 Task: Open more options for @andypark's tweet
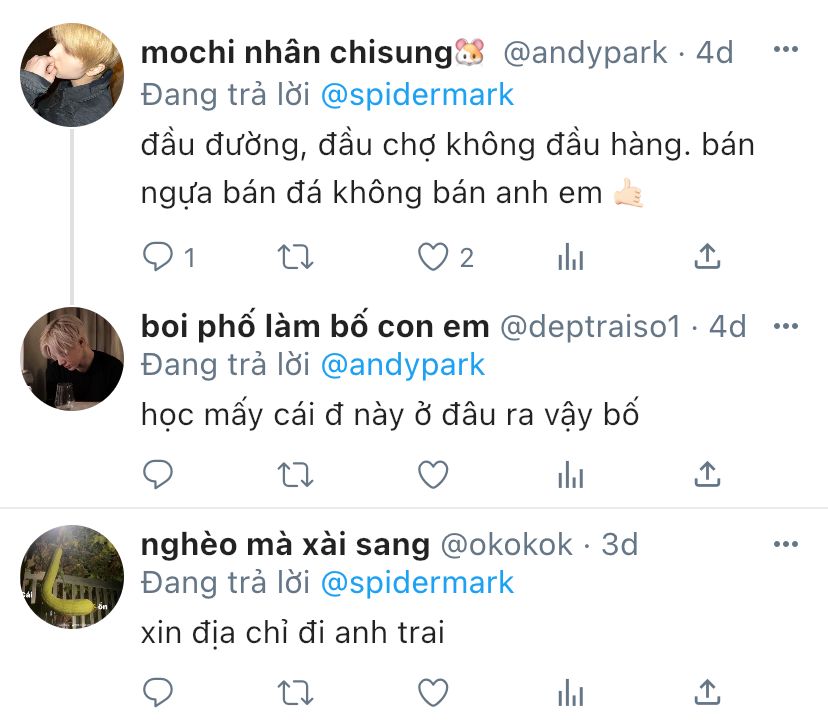(785, 50)
